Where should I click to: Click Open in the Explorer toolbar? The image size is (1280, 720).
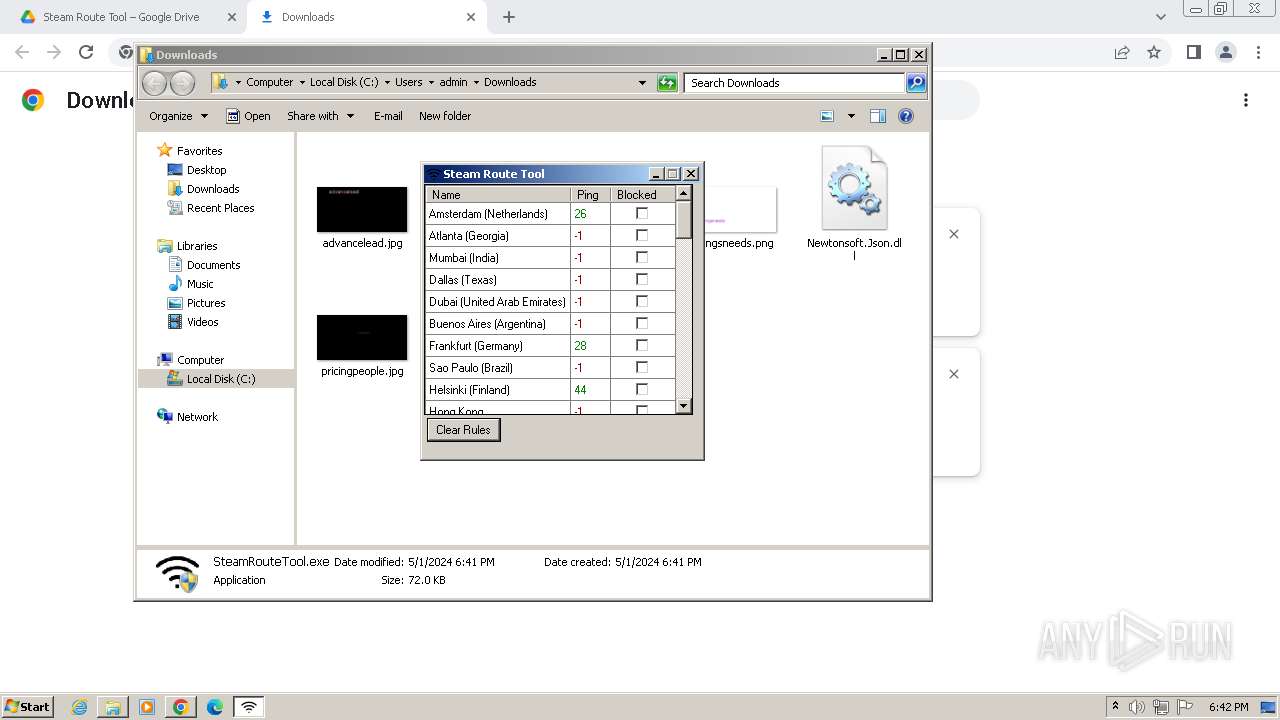pos(248,116)
